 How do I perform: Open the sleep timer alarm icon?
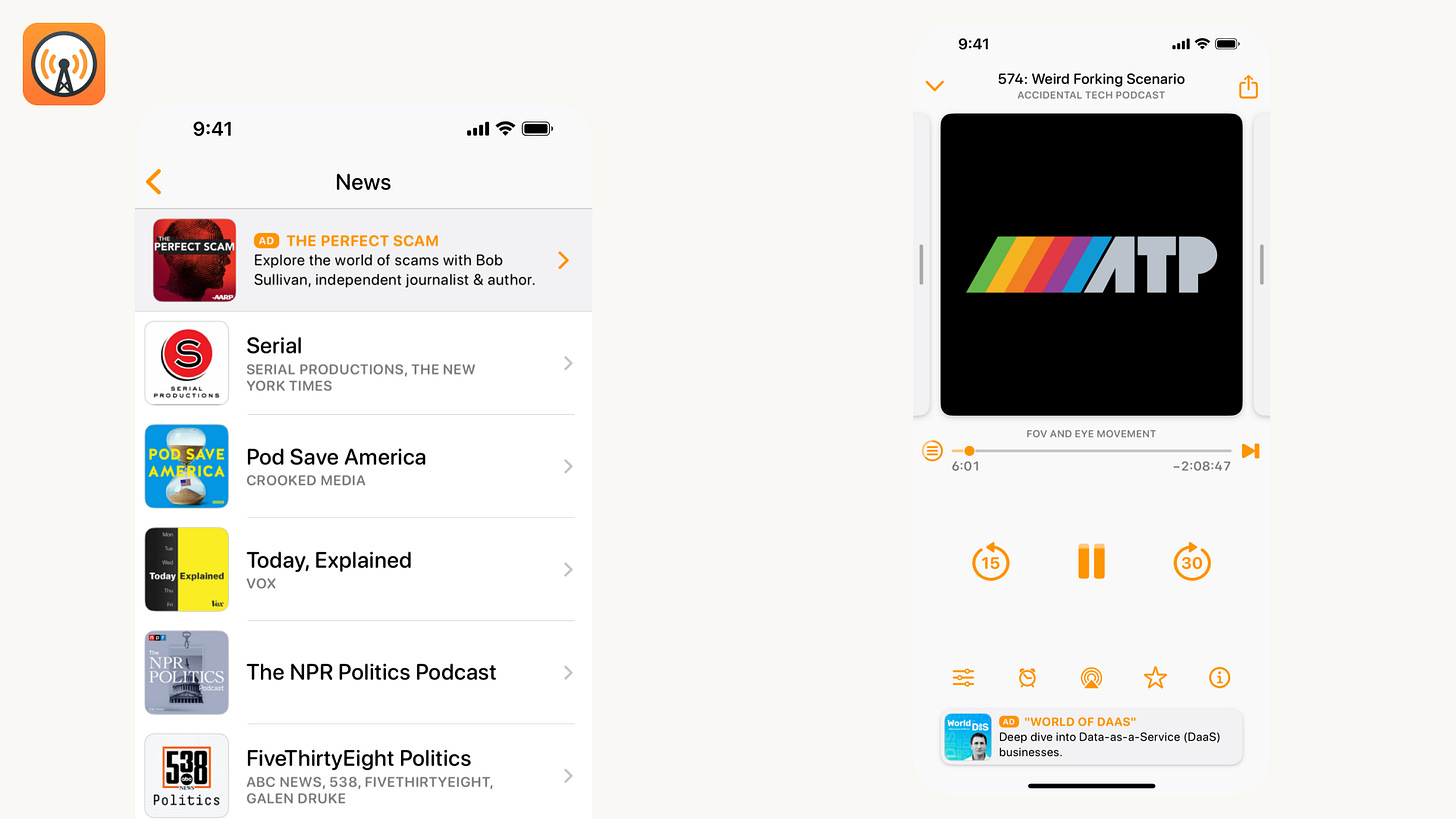tap(1027, 678)
